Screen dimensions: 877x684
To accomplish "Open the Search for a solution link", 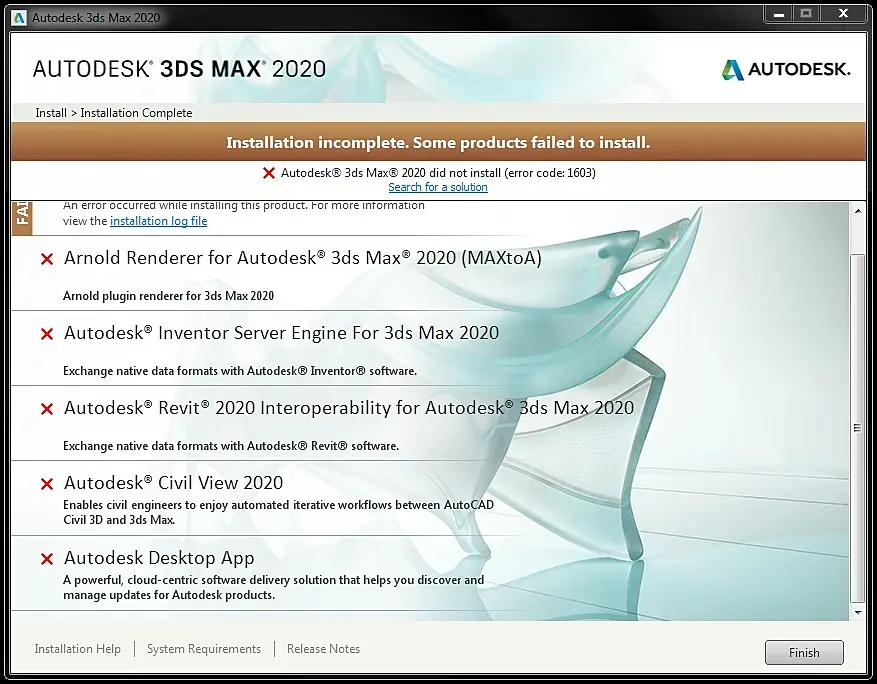I will point(438,187).
